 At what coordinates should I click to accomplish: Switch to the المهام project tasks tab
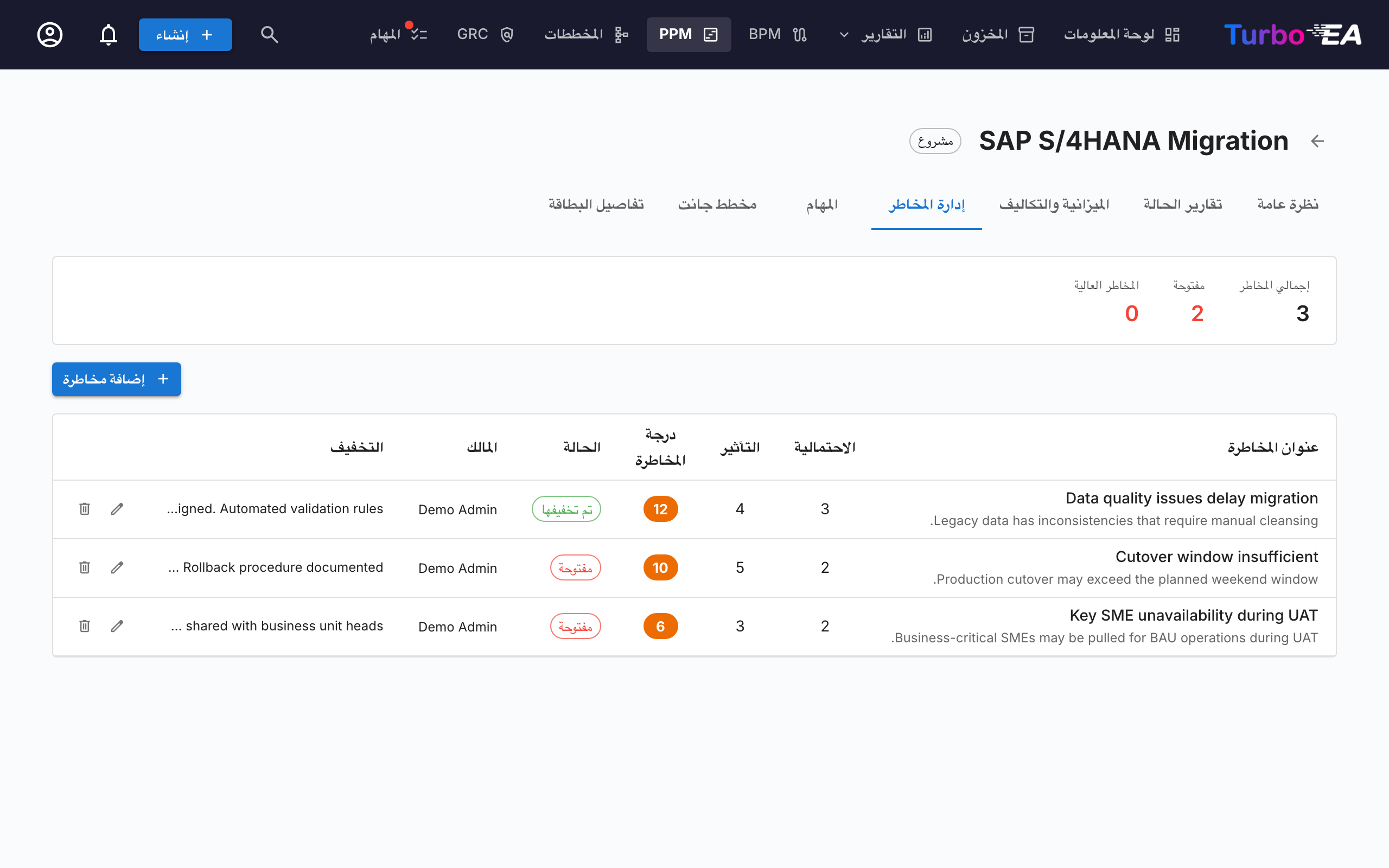coord(822,205)
